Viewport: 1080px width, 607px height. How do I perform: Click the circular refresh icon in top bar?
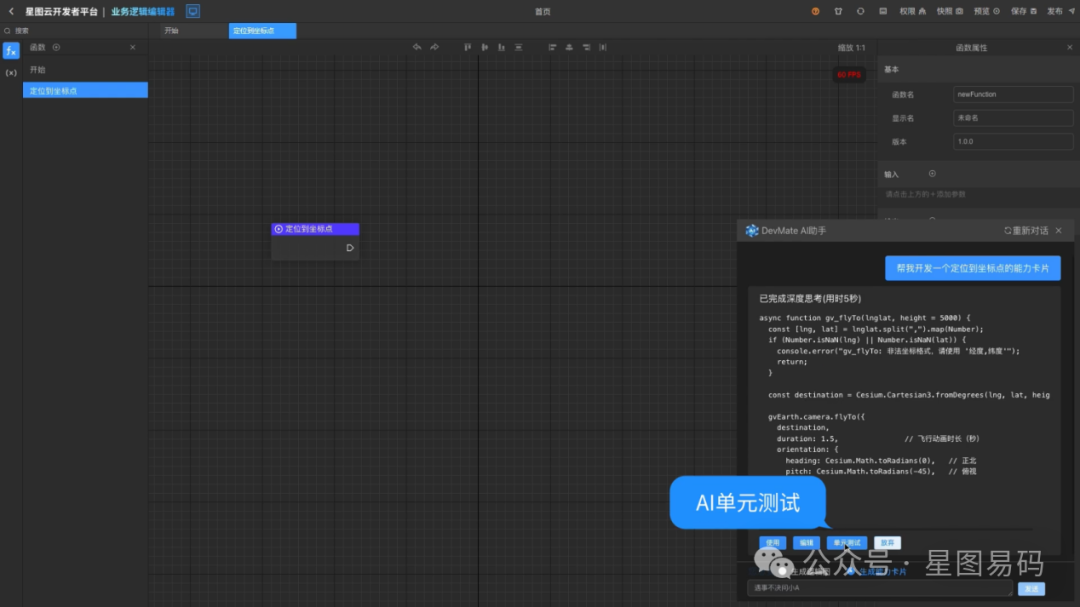(860, 11)
